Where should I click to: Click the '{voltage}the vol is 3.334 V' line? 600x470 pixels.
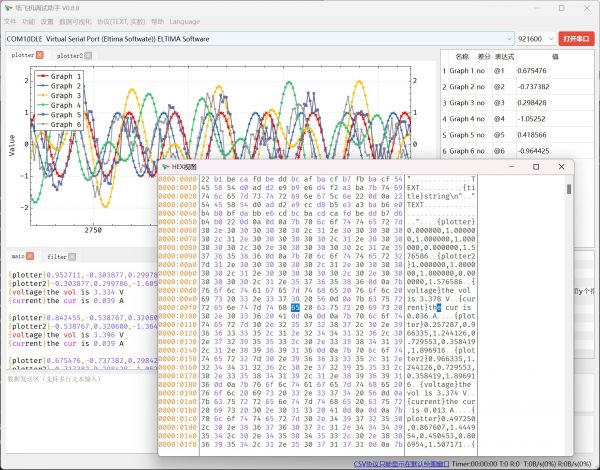(x=66, y=292)
